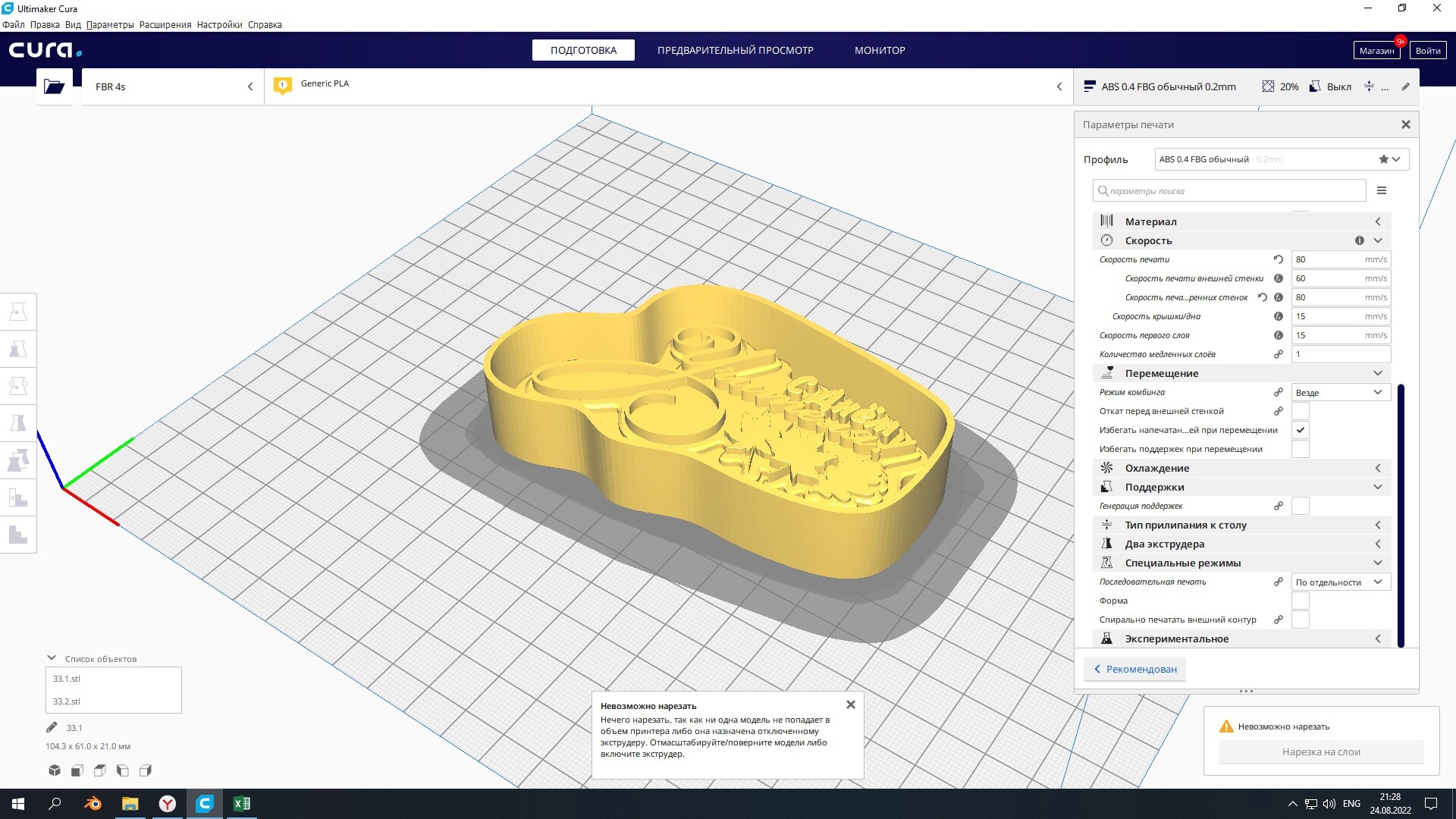Click the settings visibility hamburger icon
Image resolution: width=1456 pixels, height=819 pixels.
1381,191
